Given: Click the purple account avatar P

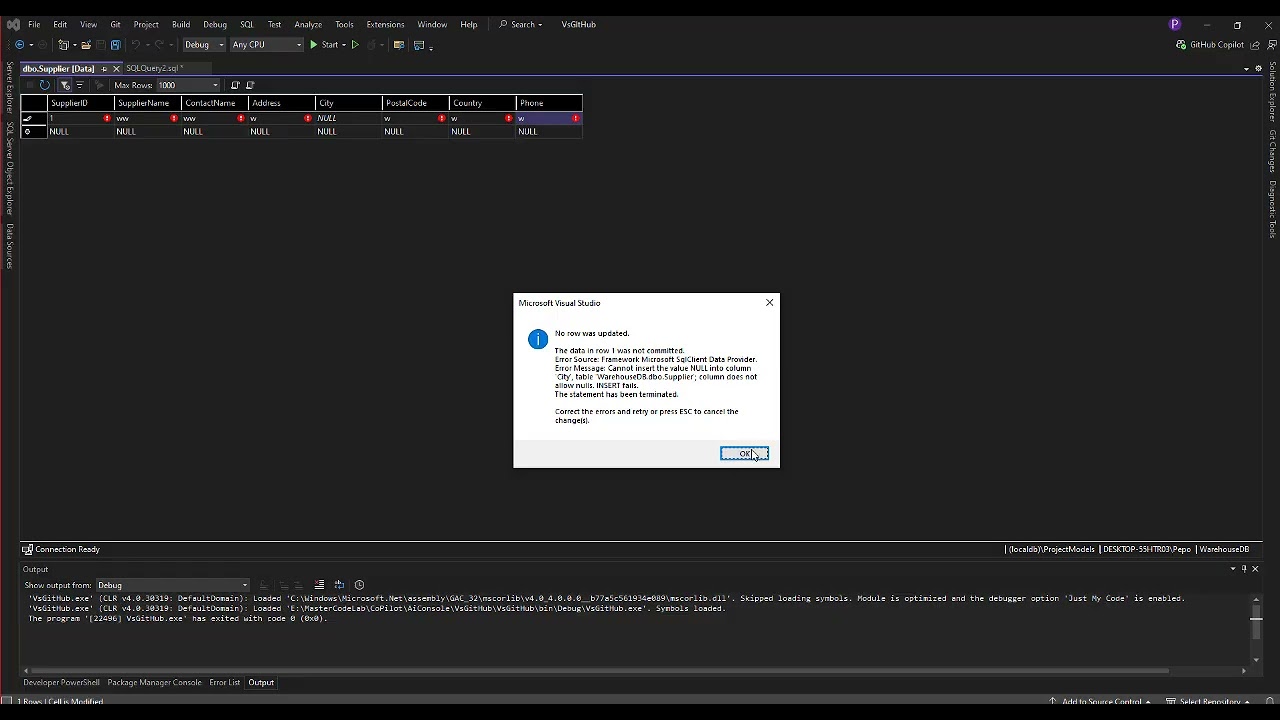Looking at the screenshot, I should 1175,24.
